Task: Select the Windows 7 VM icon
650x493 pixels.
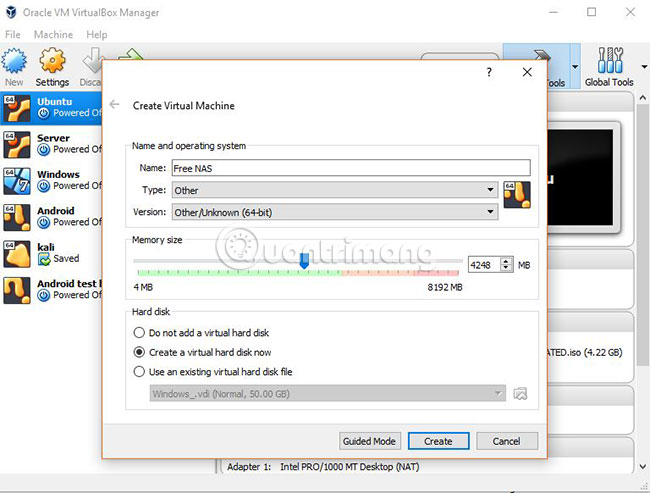Action: pos(17,181)
